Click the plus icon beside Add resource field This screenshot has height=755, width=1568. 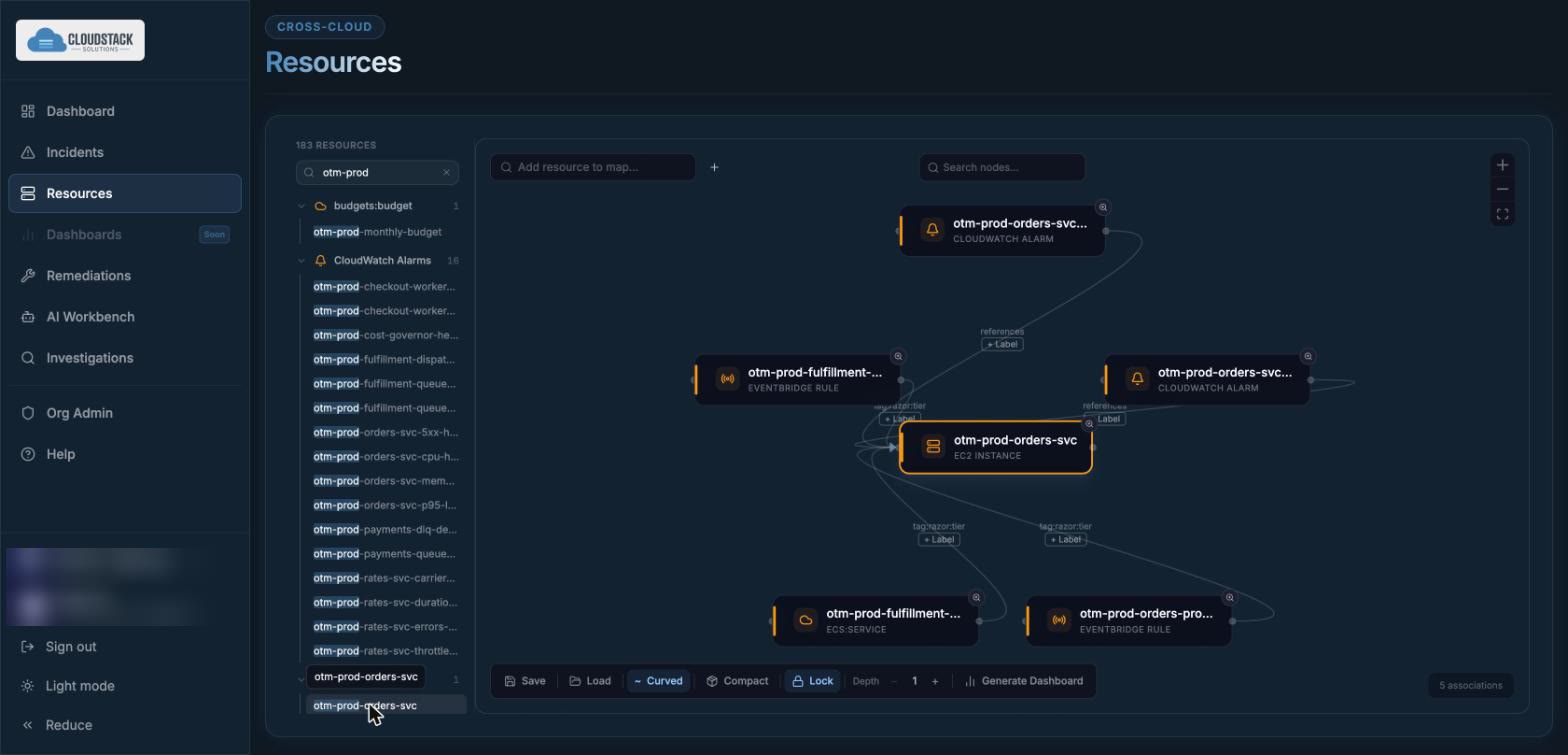click(714, 167)
